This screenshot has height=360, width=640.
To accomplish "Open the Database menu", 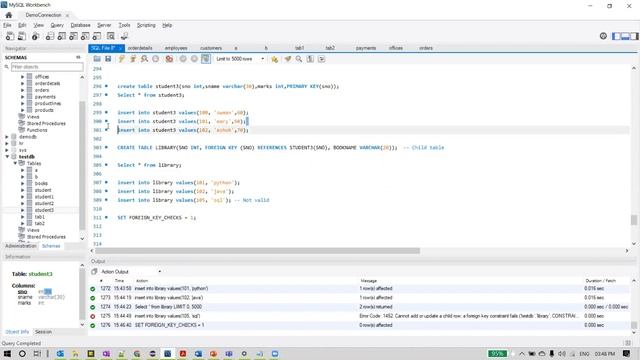I will point(80,25).
